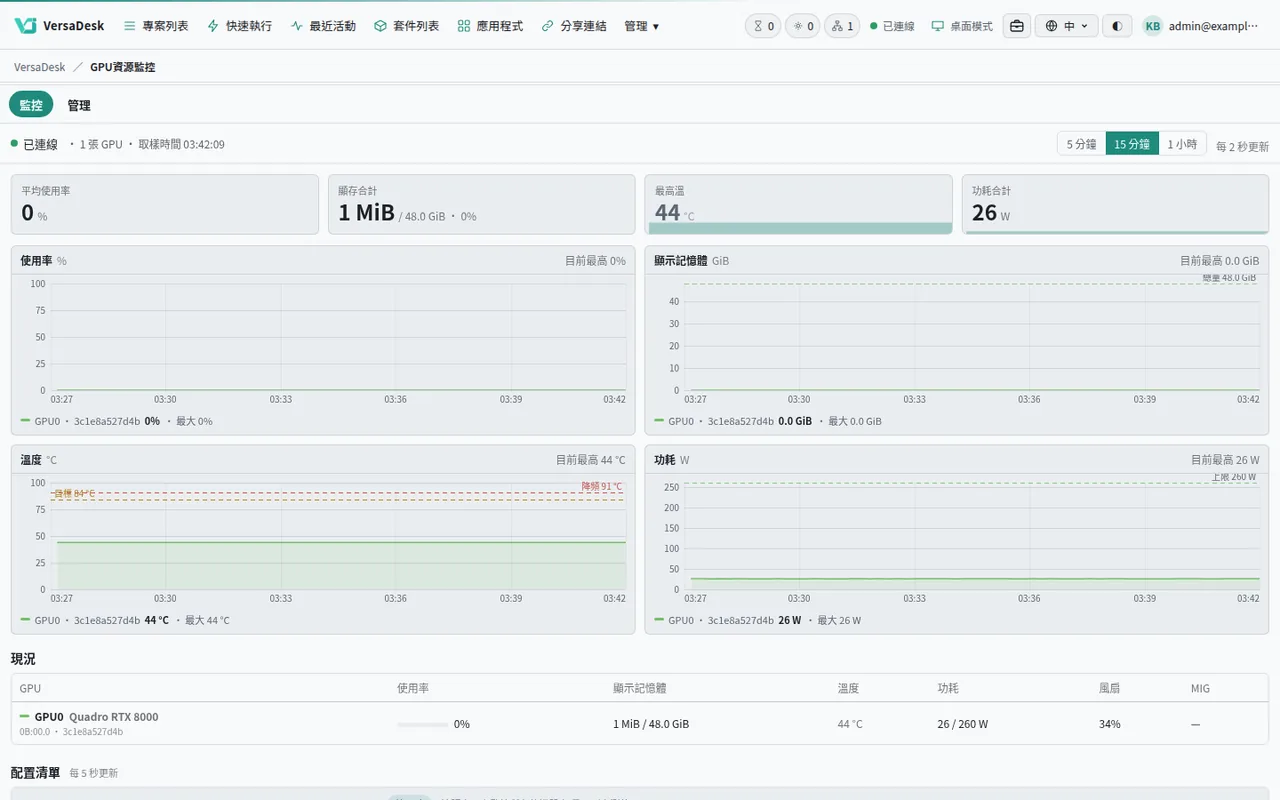
Task: Select the 5 分鐘 time range
Action: (x=1082, y=144)
